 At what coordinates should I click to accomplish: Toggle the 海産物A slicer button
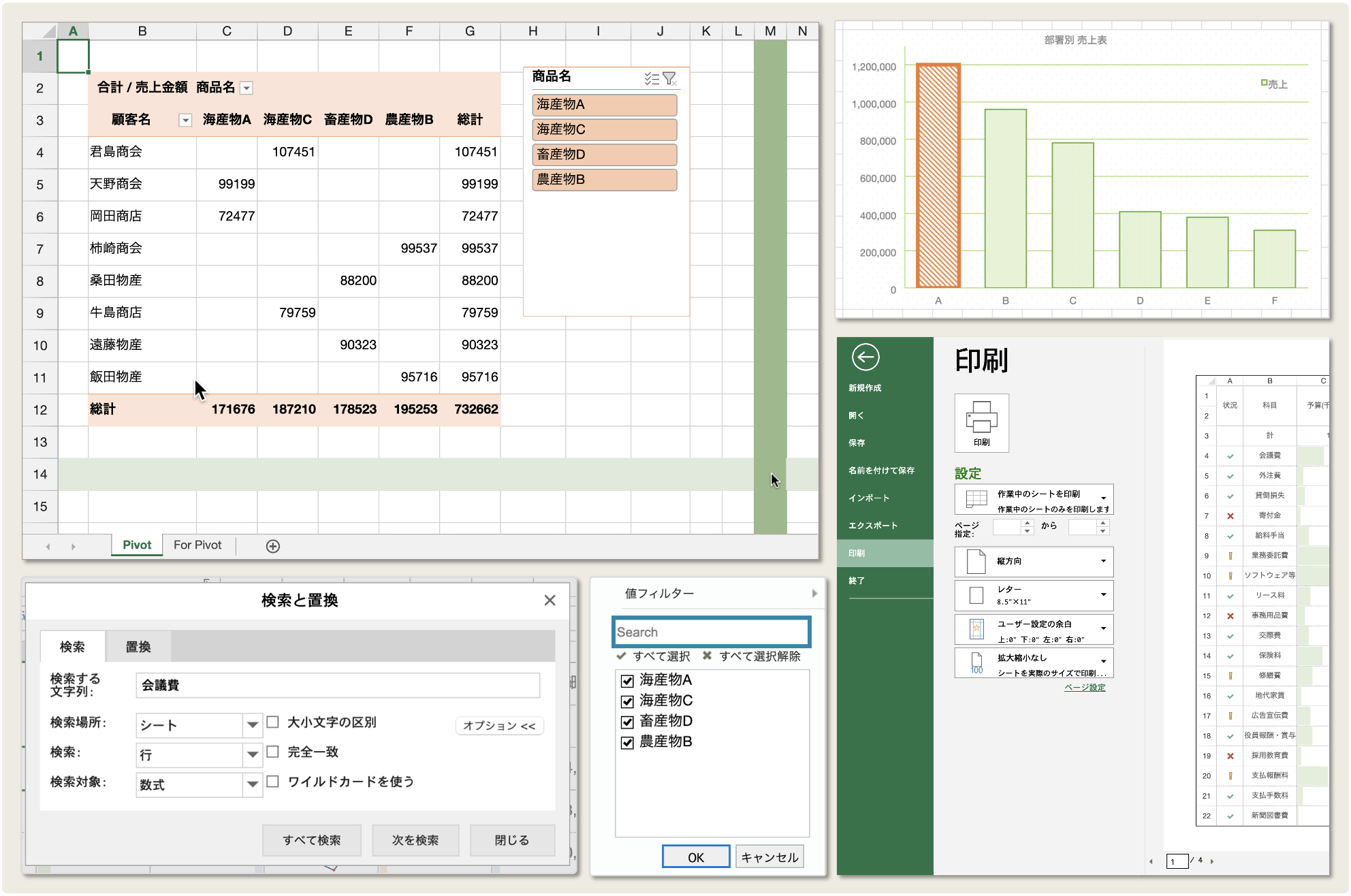pyautogui.click(x=605, y=105)
